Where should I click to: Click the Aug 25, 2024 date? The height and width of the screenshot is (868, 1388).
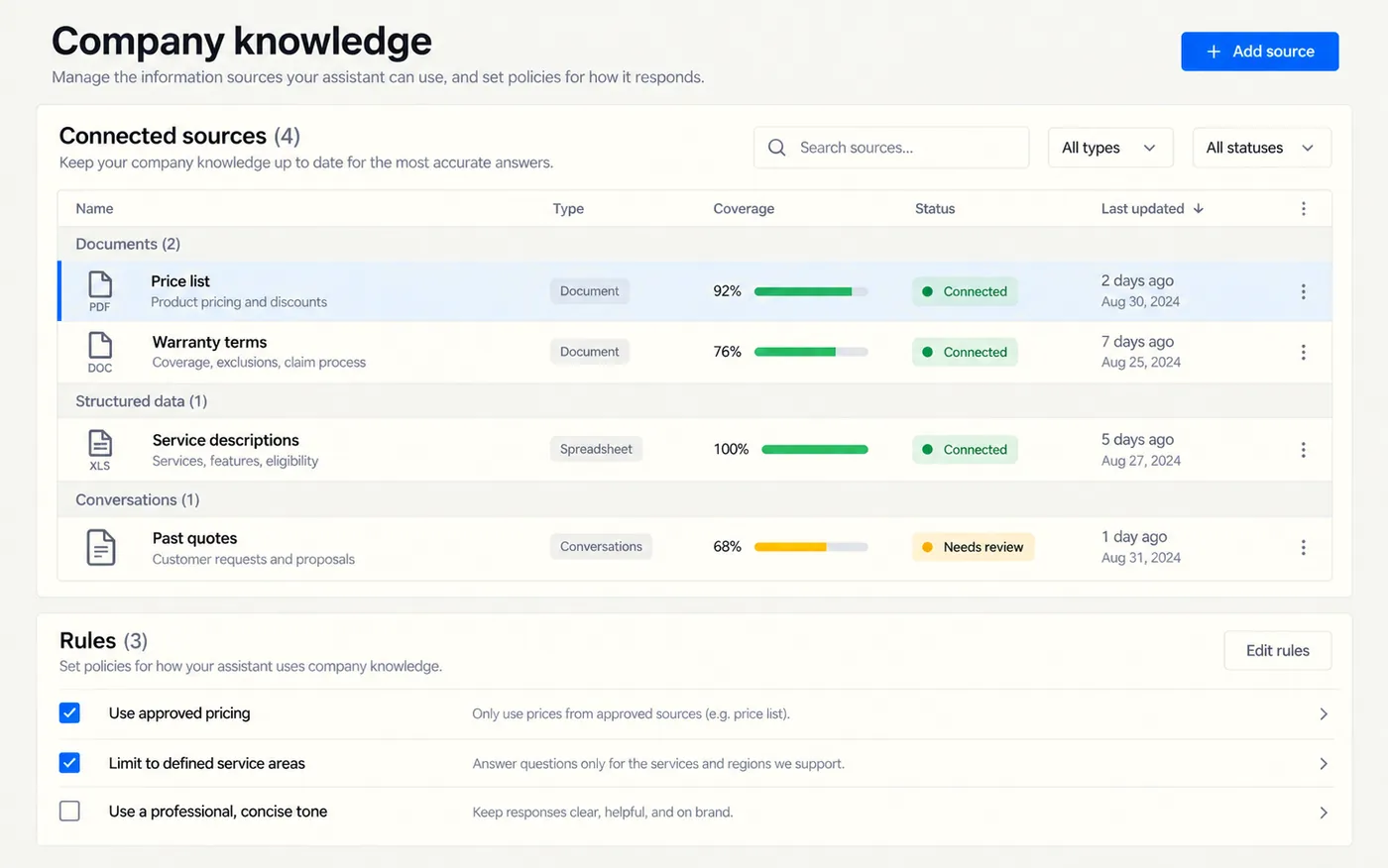tap(1140, 363)
